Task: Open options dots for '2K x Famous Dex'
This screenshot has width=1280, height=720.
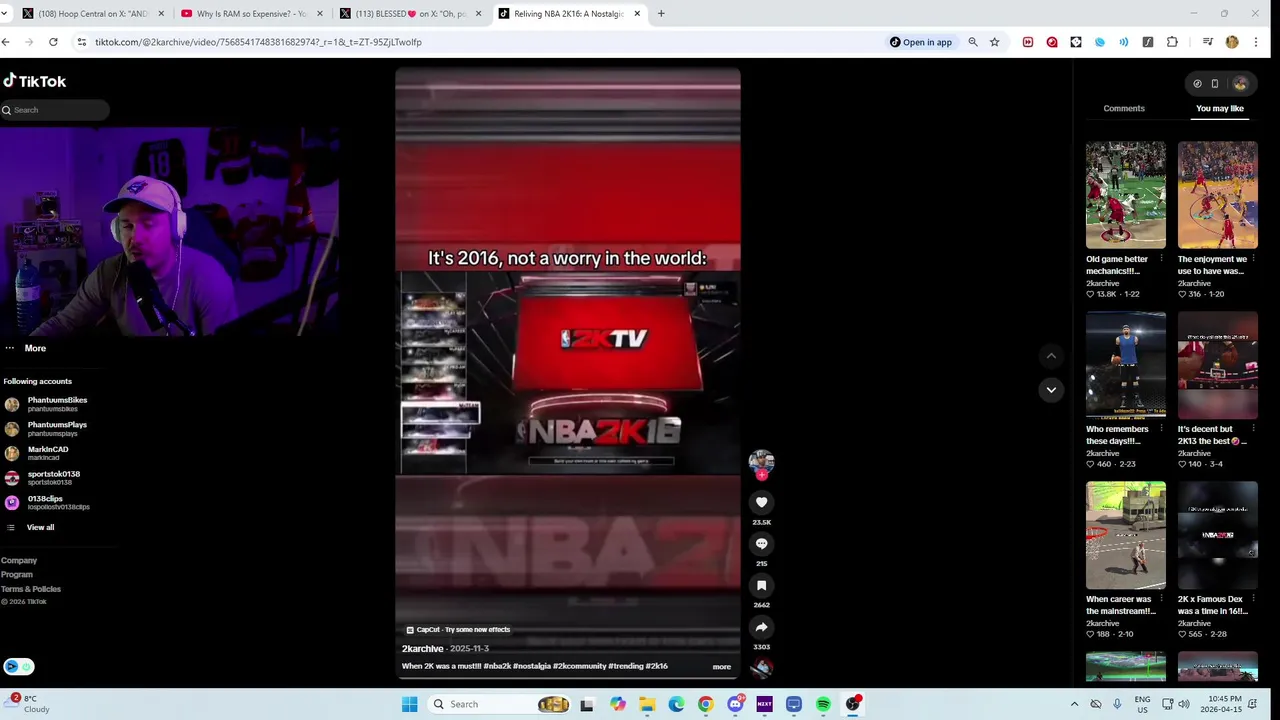Action: click(1253, 599)
